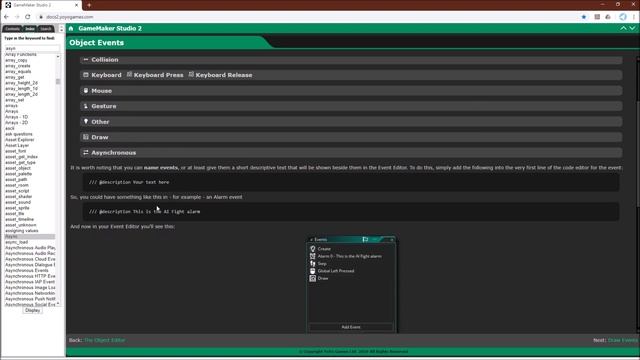Select 'asset_timeline' in the index list
The width and height of the screenshot is (640, 360).
tap(19, 219)
